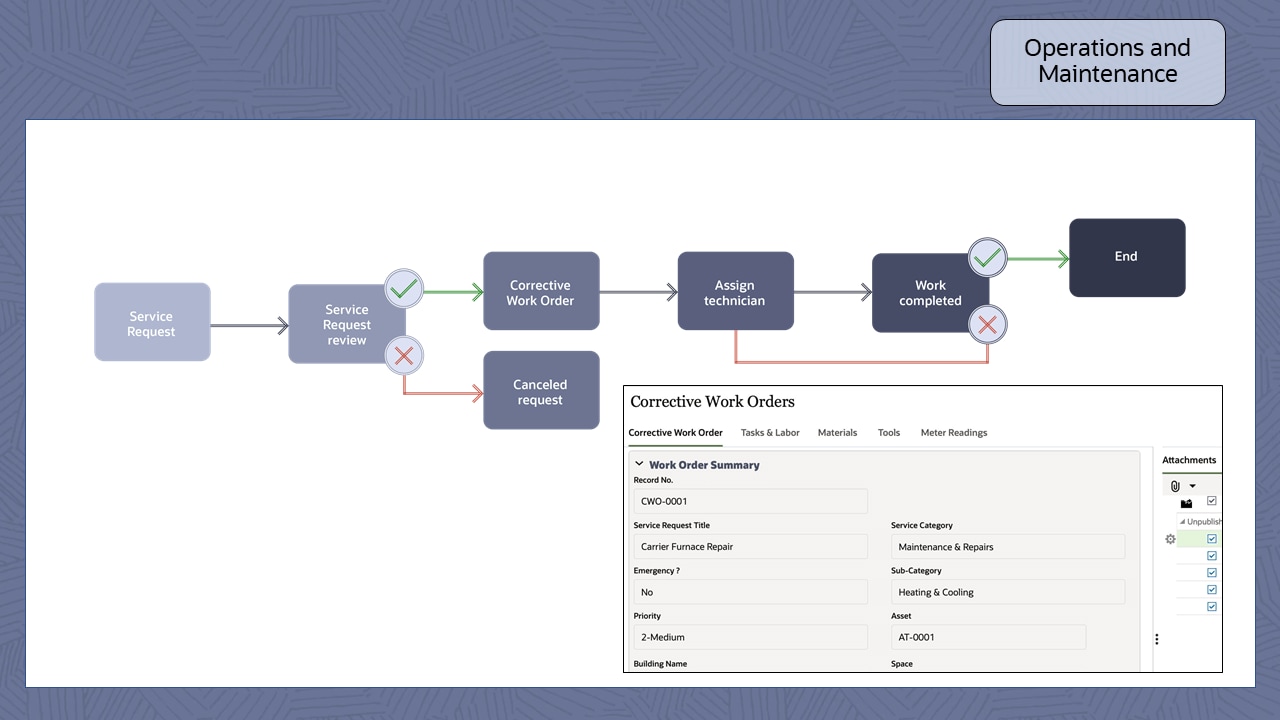Open the settings gear in Attachments panel
The image size is (1280, 720).
point(1170,538)
